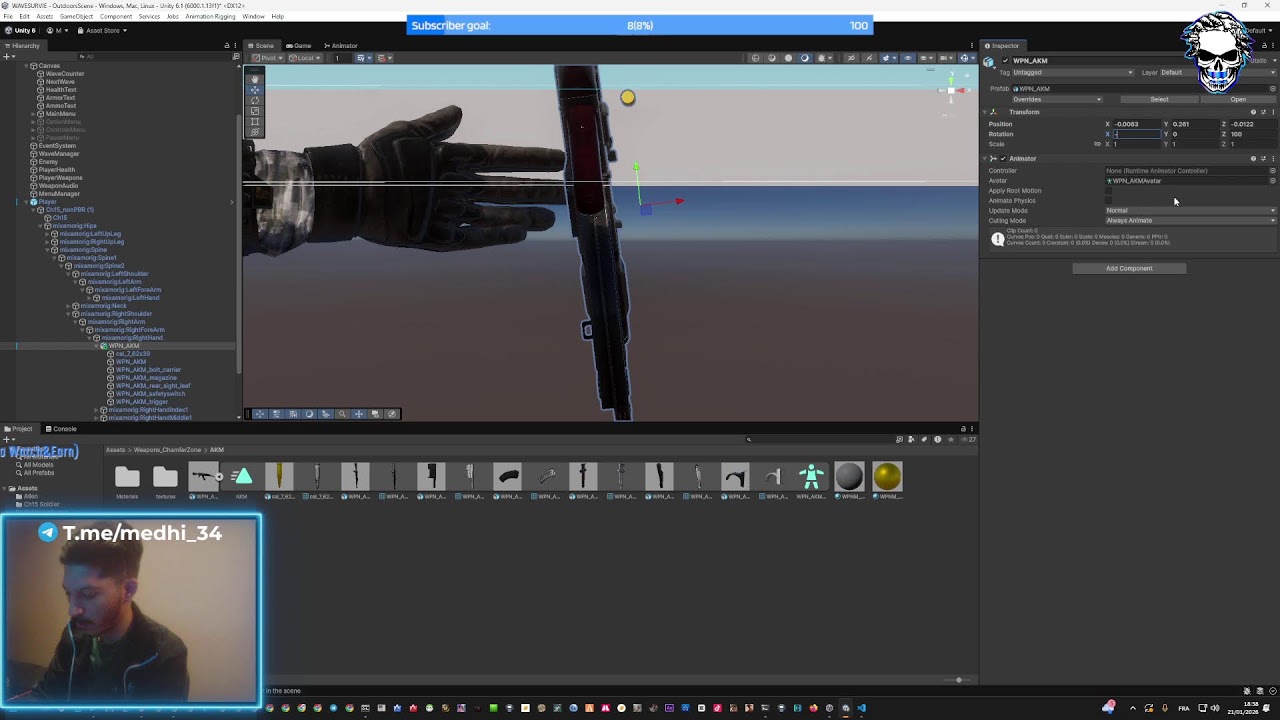
Task: Open the Animator component options menu
Action: 1273,159
